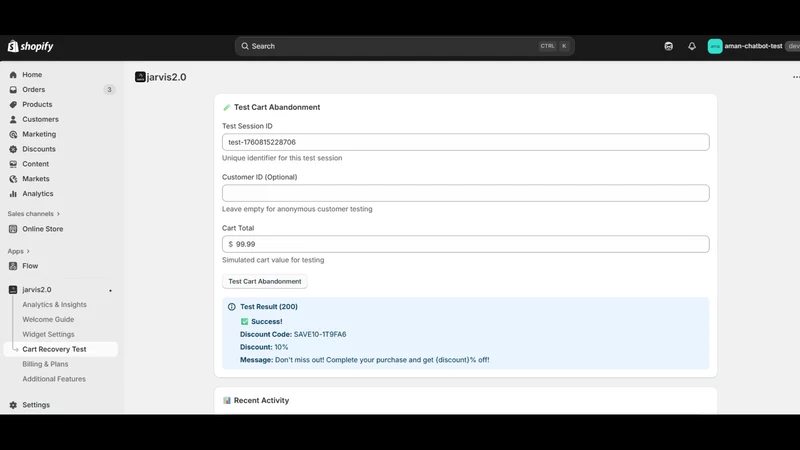Click the Test Result info icon
The height and width of the screenshot is (450, 800).
[232, 307]
